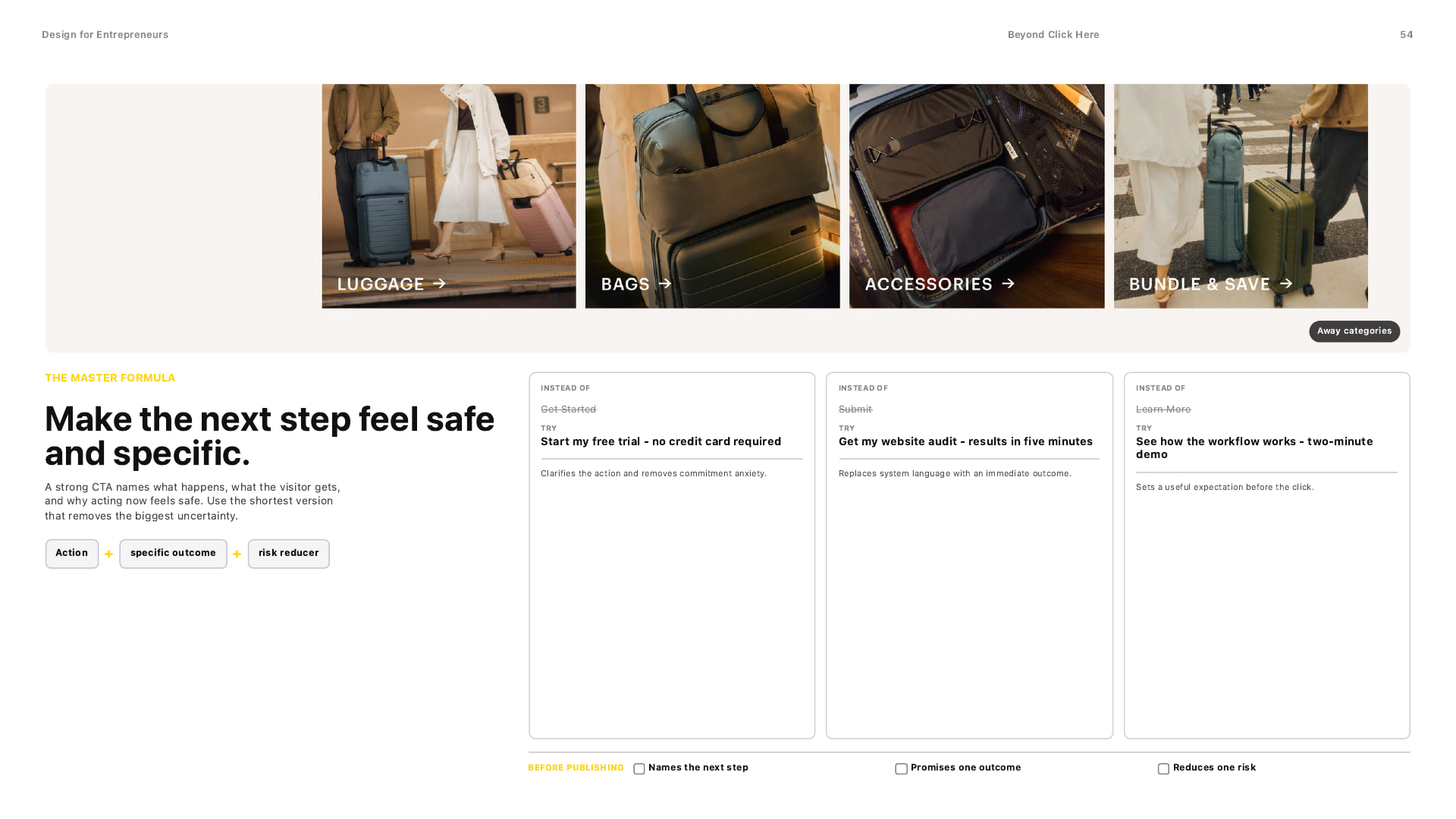Check the 'Names the next step' checkbox

point(639,769)
